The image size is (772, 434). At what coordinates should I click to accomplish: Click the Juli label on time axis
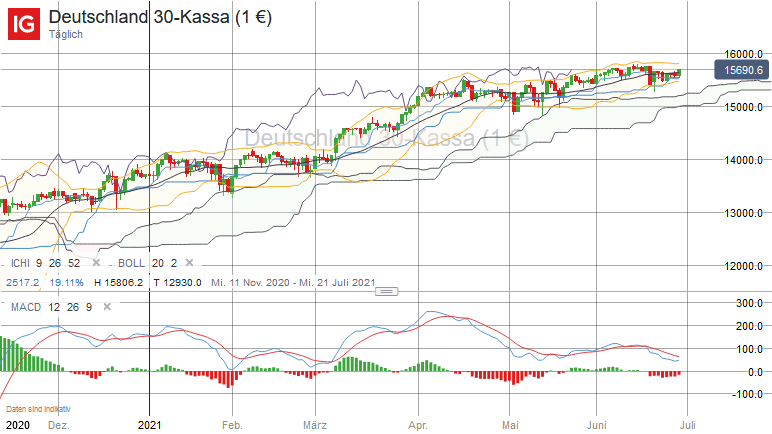688,425
